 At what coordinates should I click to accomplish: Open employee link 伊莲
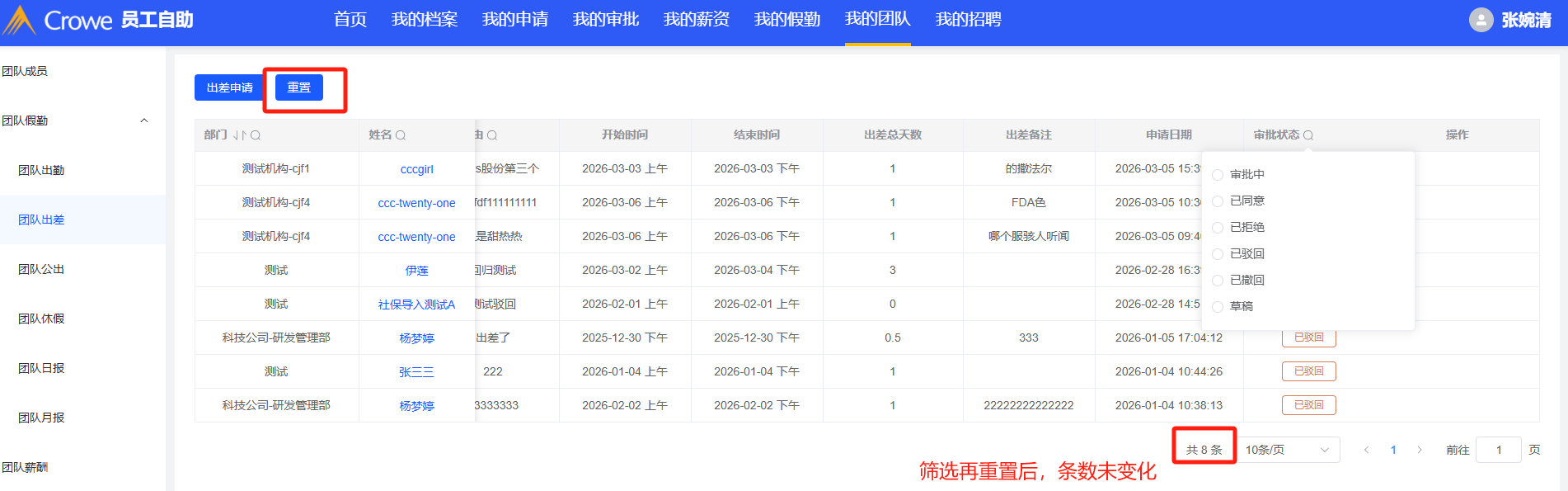pyautogui.click(x=416, y=271)
